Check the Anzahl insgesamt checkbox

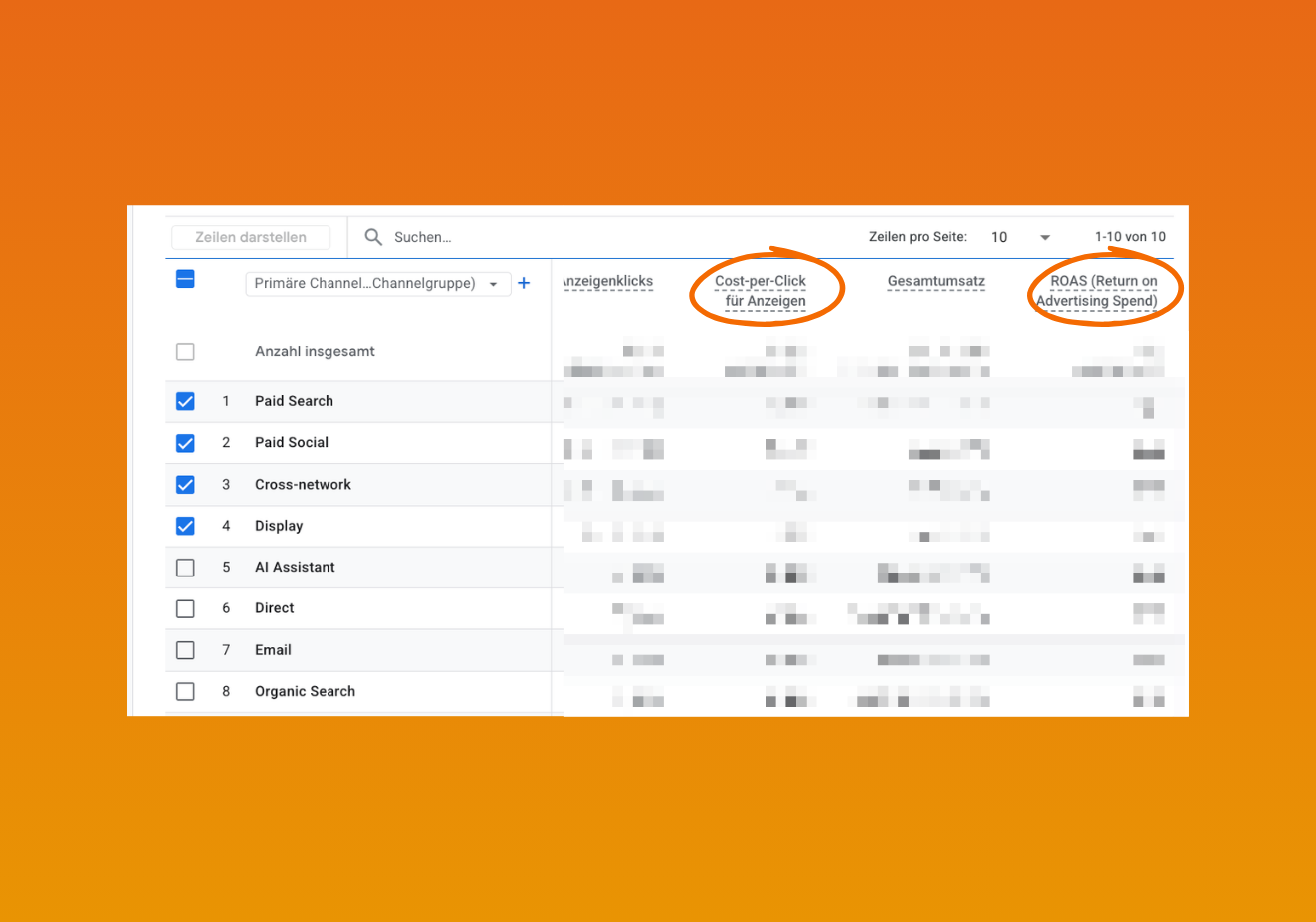click(185, 351)
